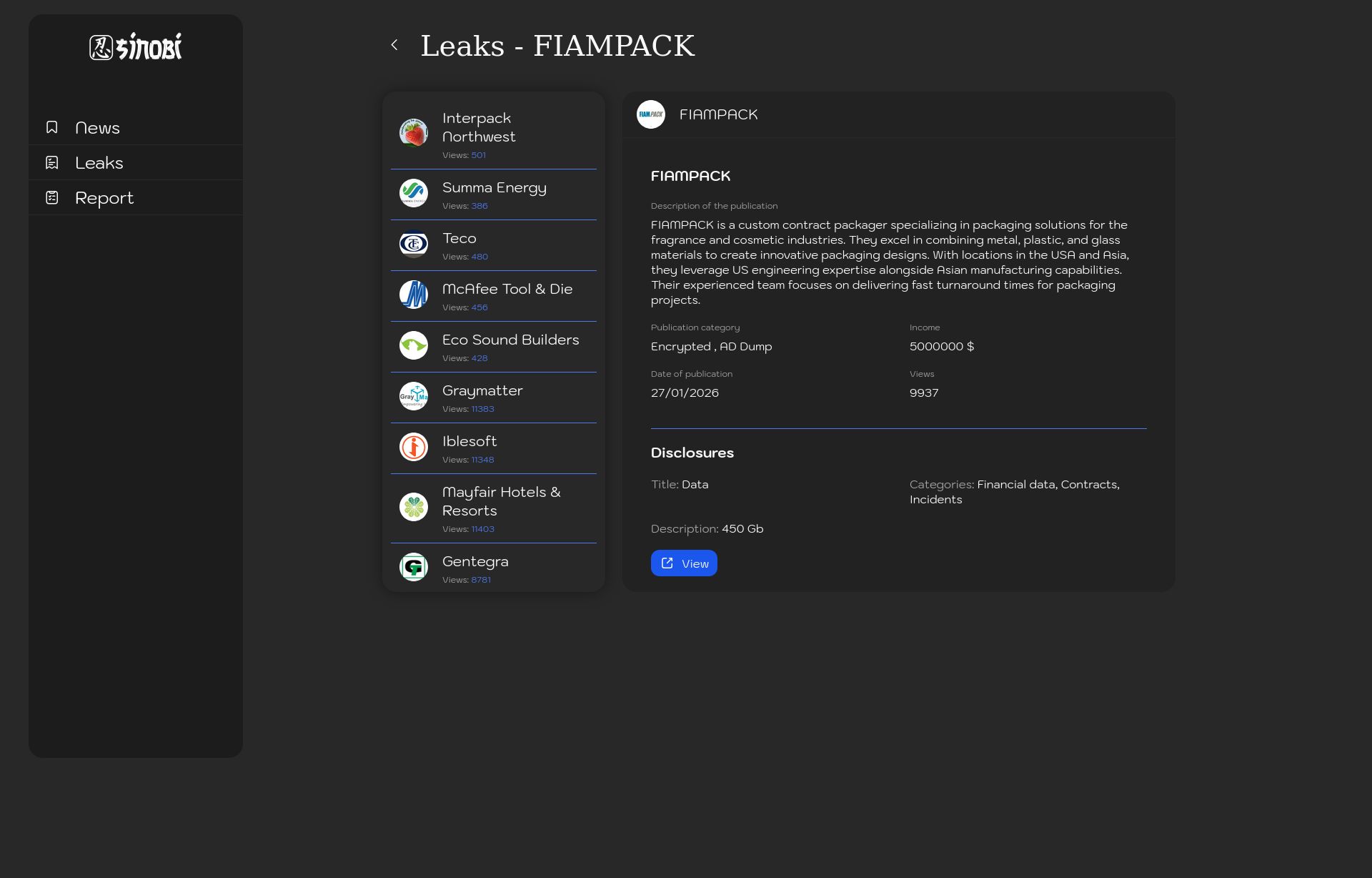Open the News menu item
The width and height of the screenshot is (1372, 878).
98,128
